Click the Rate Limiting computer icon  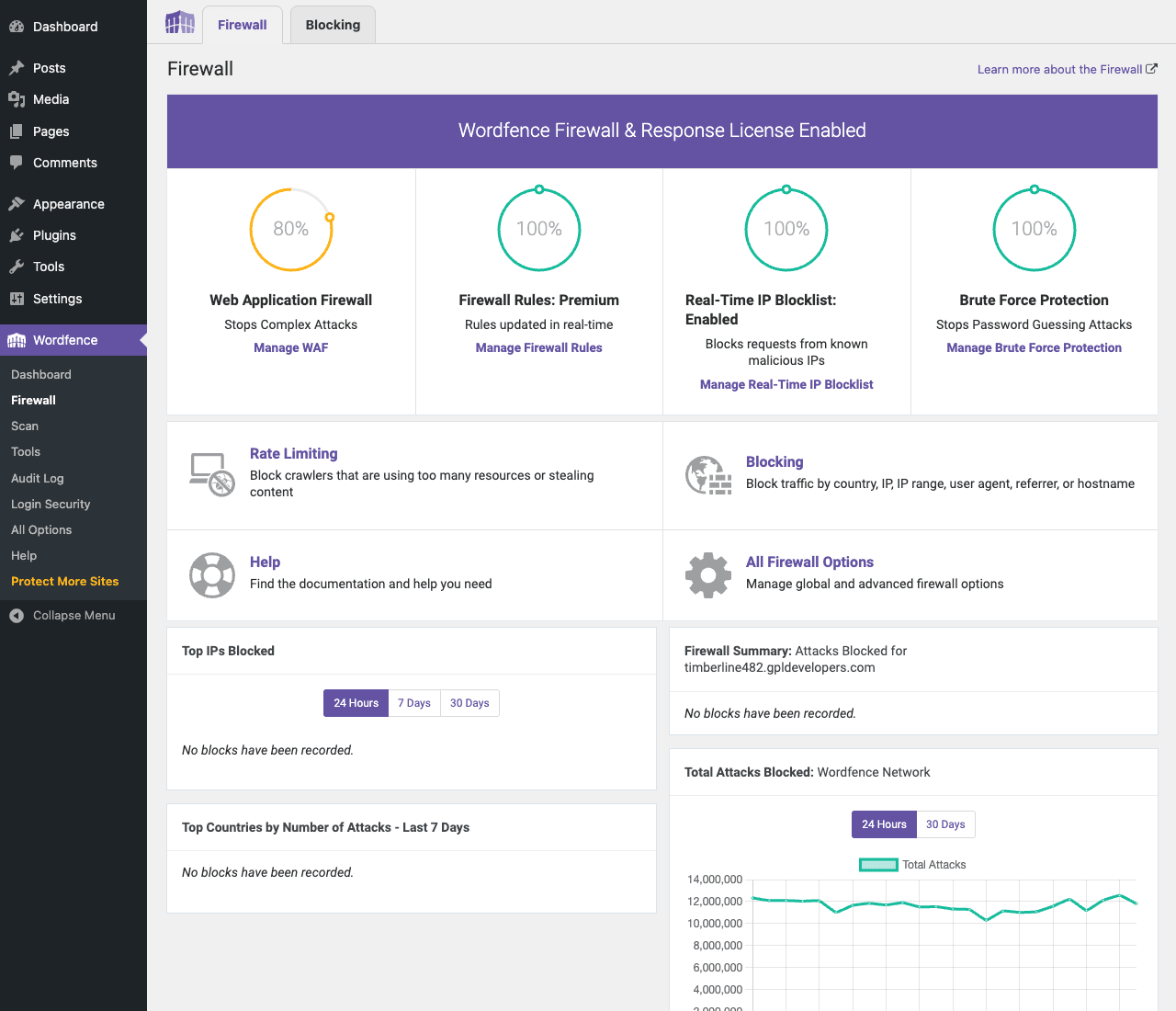pyautogui.click(x=212, y=474)
